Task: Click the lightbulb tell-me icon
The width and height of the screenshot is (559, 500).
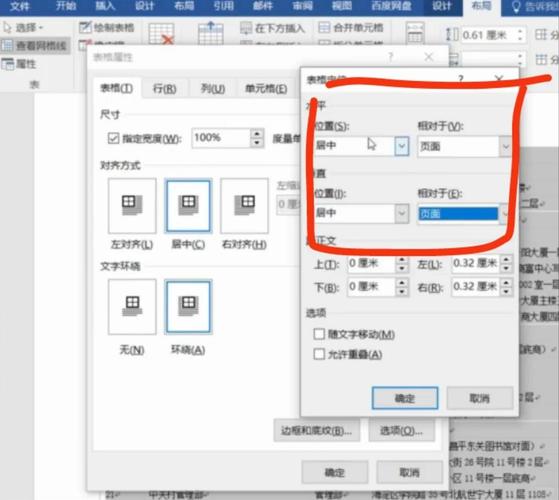Action: click(516, 7)
